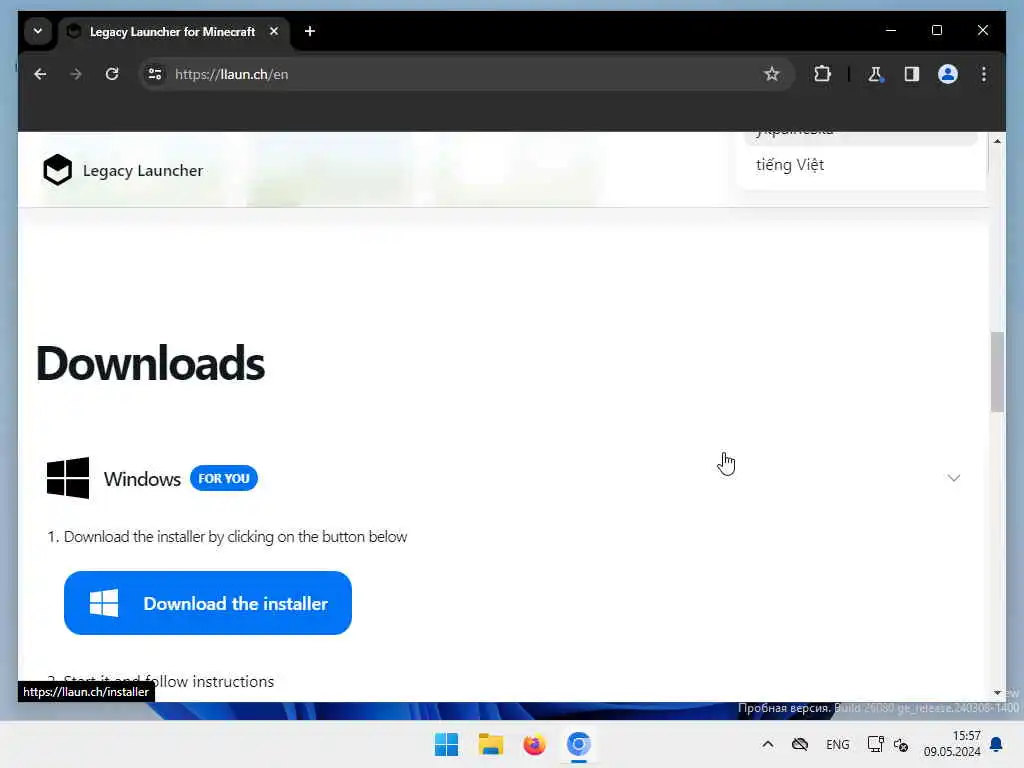Viewport: 1024px width, 768px height.
Task: Click the muted volume tray icon
Action: coord(901,745)
